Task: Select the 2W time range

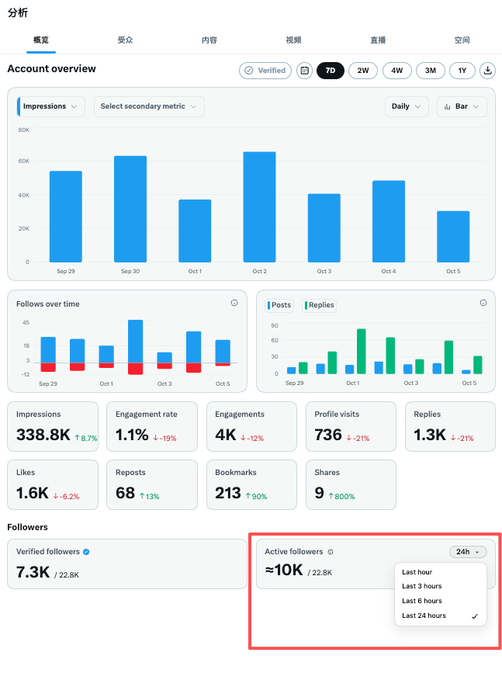Action: (363, 70)
